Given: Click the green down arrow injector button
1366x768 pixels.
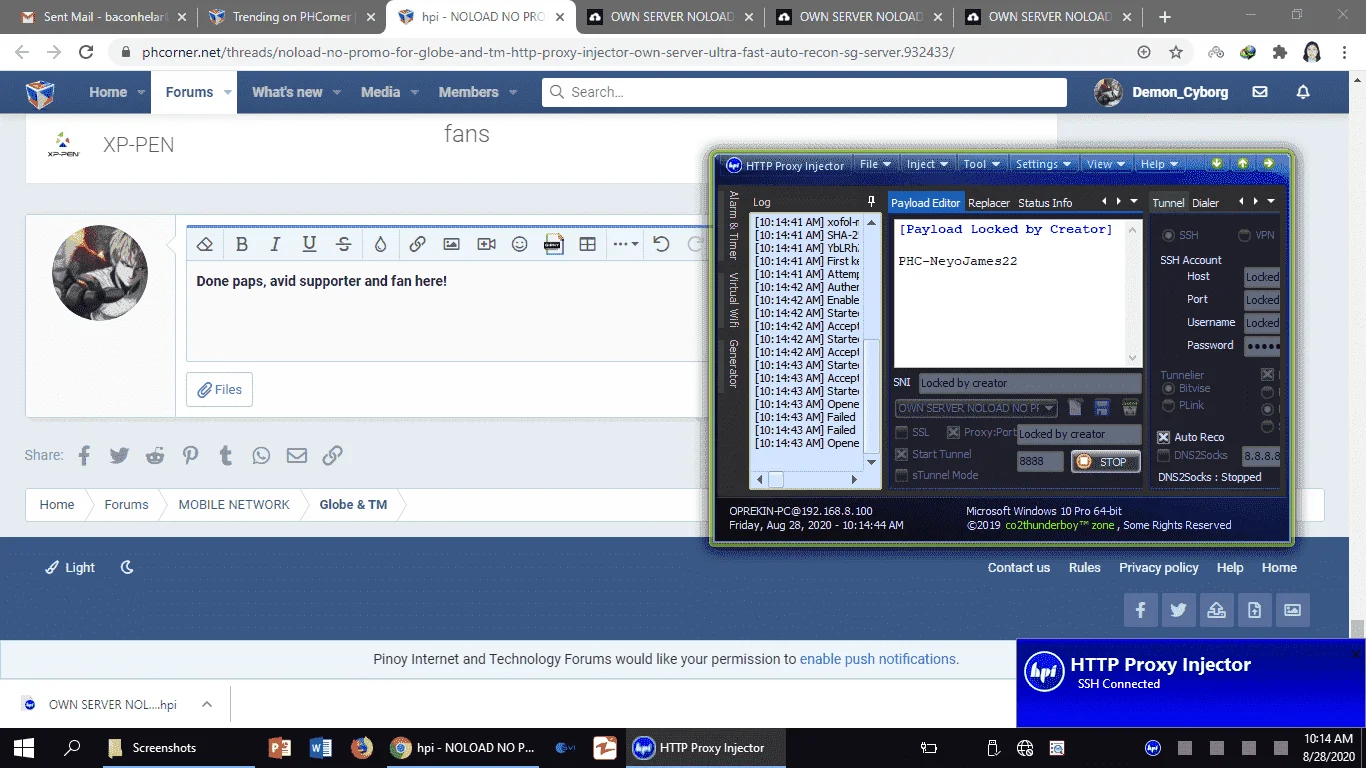Looking at the screenshot, I should click(1216, 164).
